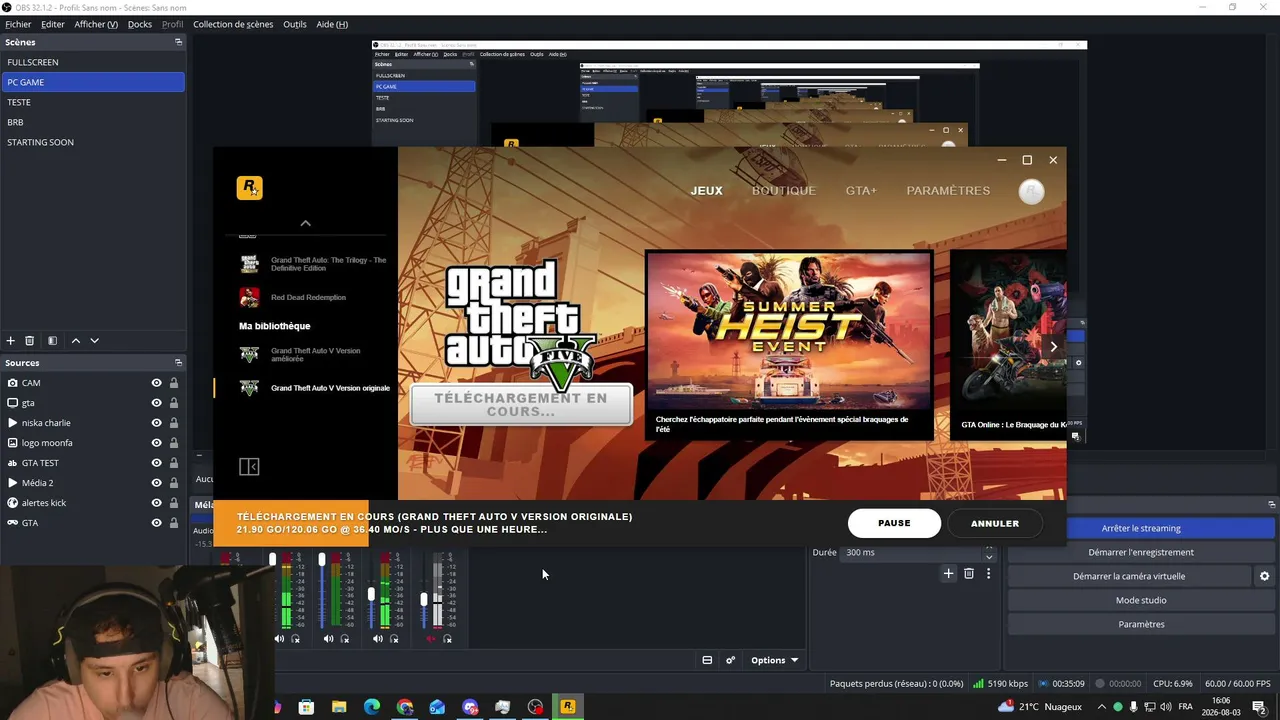This screenshot has height=720, width=1280.
Task: Move the selected scene up
Action: pyautogui.click(x=75, y=341)
